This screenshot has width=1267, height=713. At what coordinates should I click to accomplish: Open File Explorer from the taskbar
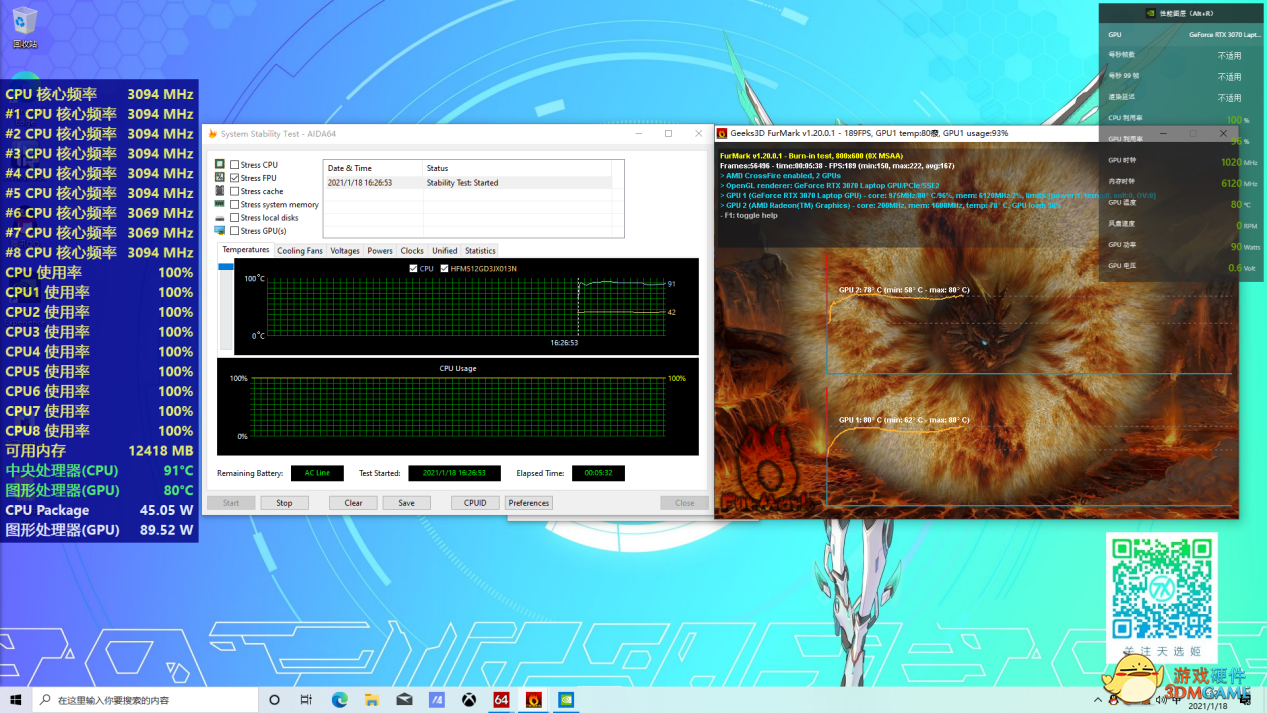[371, 700]
